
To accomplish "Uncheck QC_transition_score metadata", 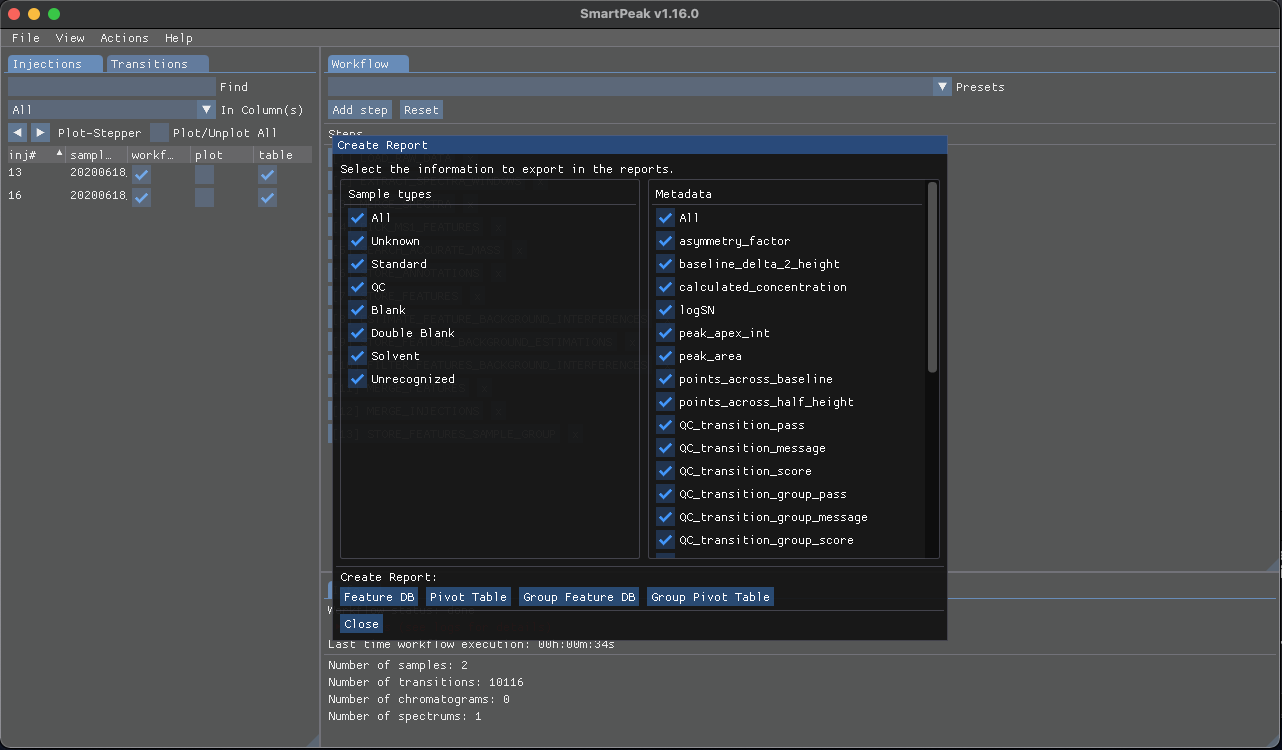I will click(x=665, y=471).
